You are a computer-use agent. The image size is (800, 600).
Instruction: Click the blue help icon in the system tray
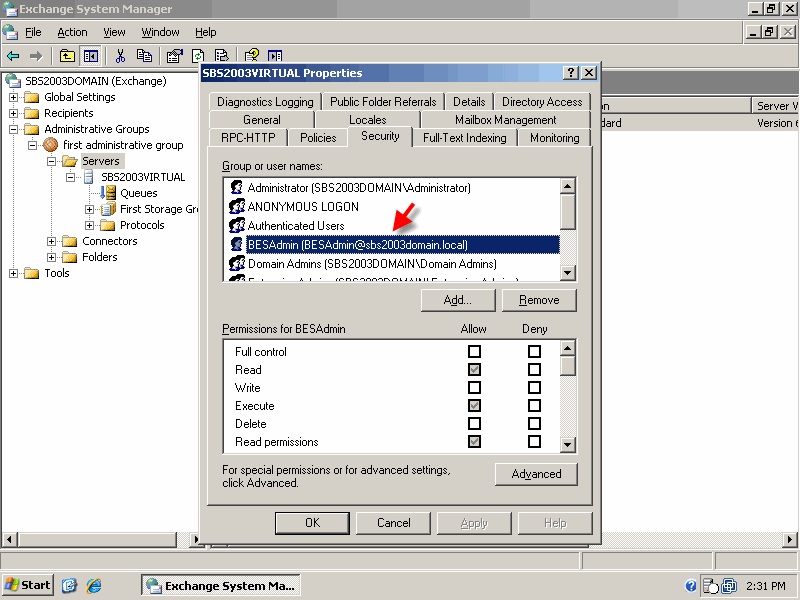click(x=690, y=586)
